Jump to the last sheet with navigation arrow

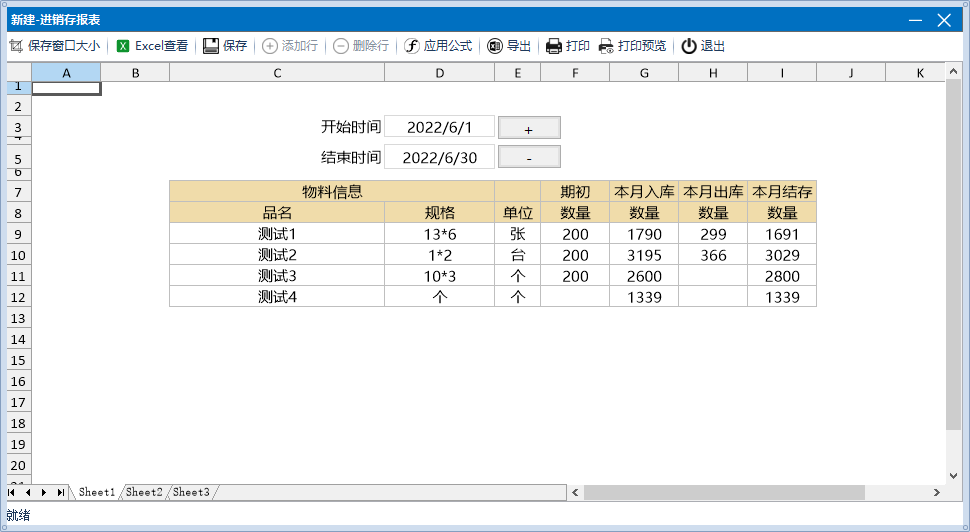tap(61, 492)
